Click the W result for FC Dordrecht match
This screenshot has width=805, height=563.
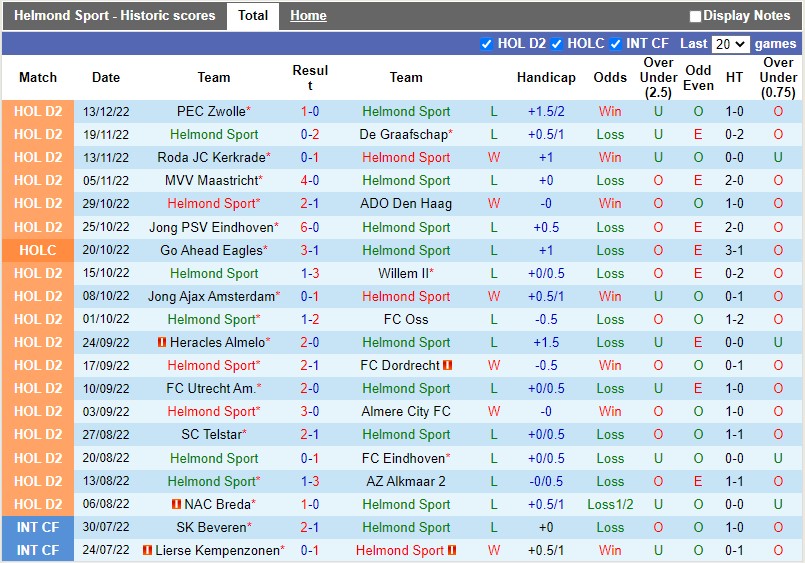pos(494,365)
